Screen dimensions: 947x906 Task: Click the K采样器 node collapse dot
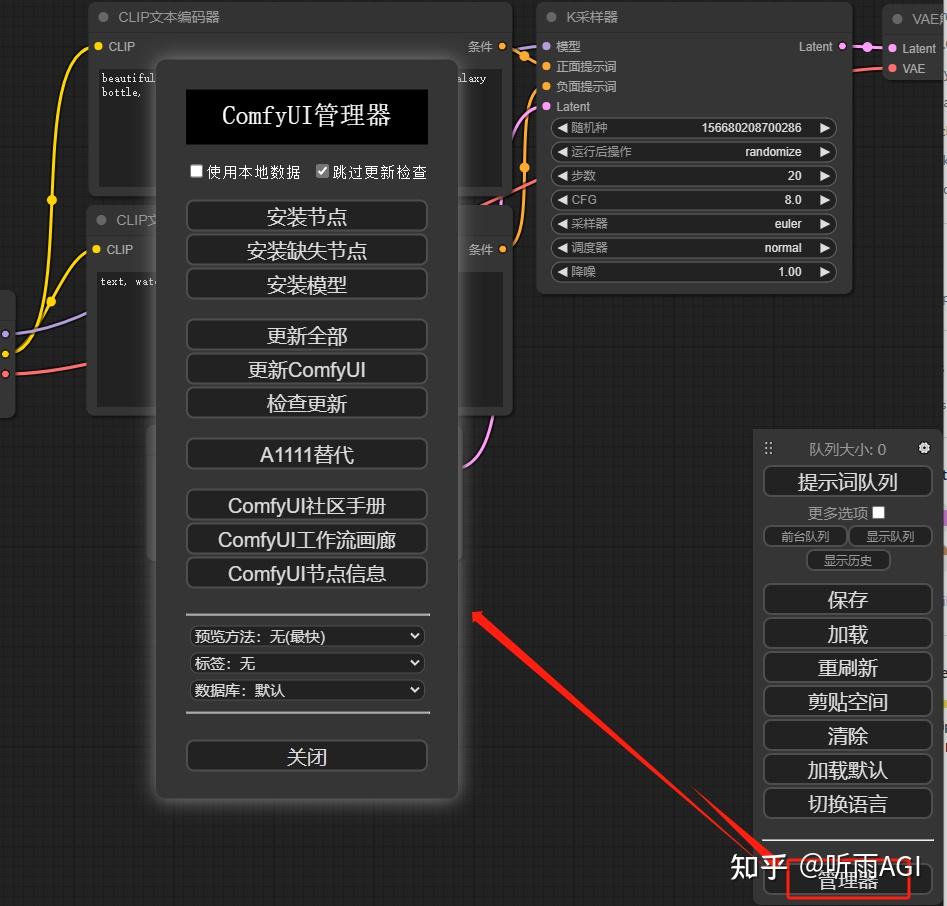551,17
